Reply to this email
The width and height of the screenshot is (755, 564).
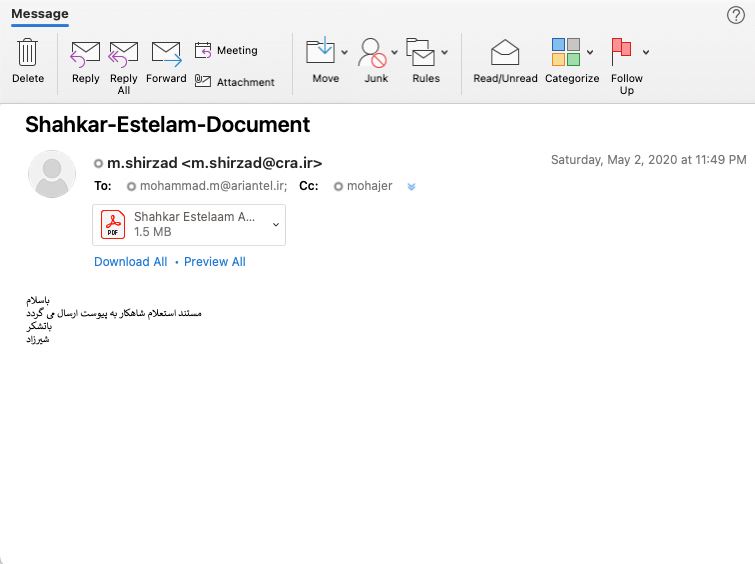(x=85, y=54)
